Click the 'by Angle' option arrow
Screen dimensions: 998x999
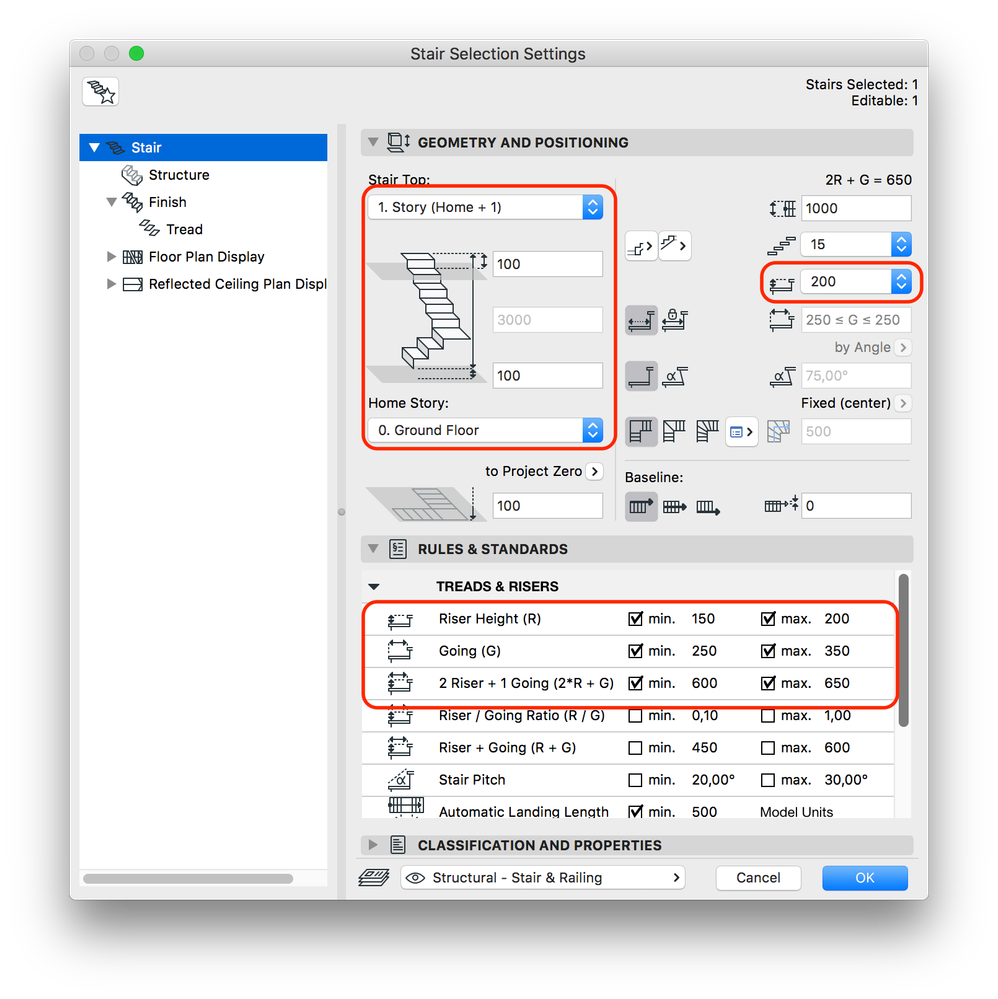(902, 348)
